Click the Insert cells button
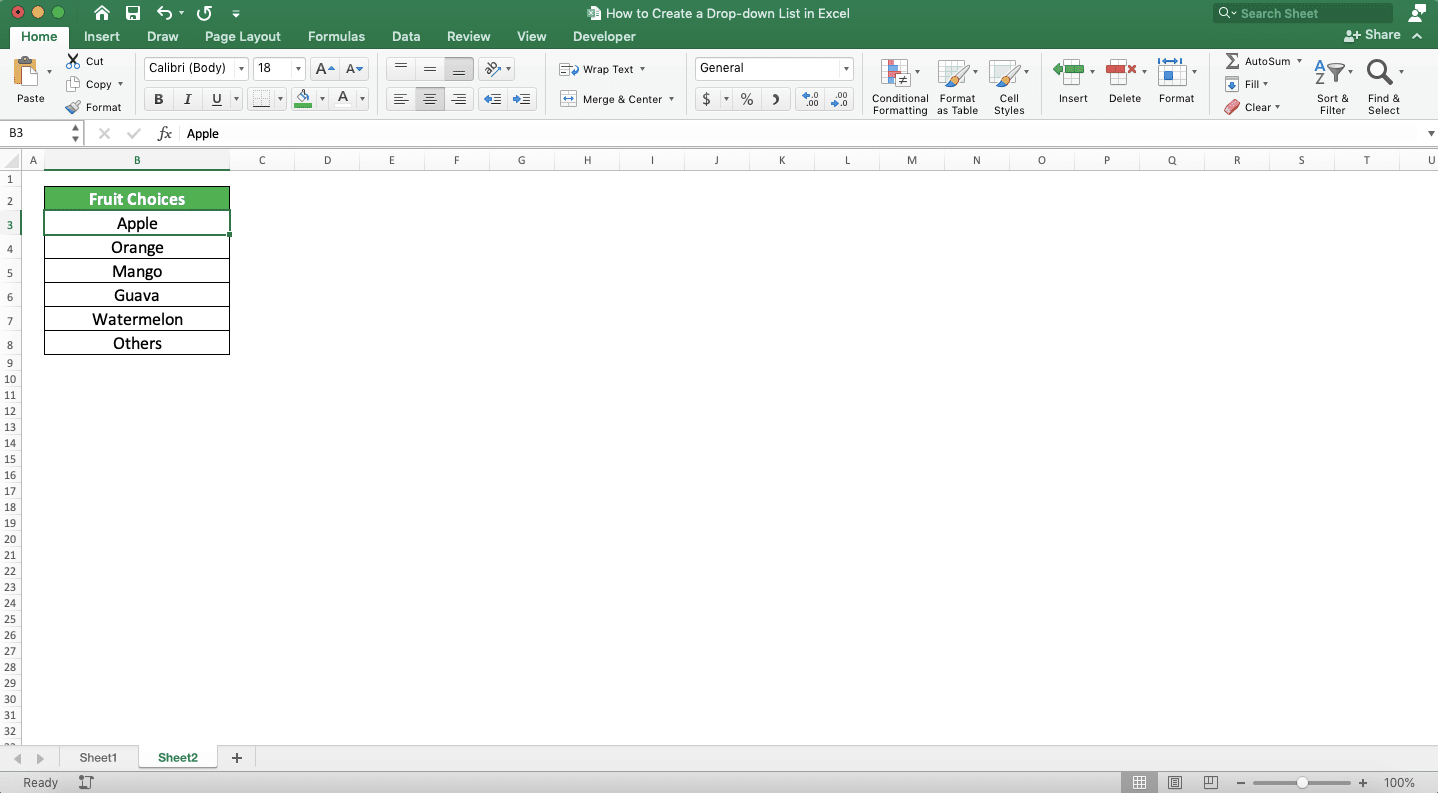Screen dimensions: 1438x793 [1073, 80]
